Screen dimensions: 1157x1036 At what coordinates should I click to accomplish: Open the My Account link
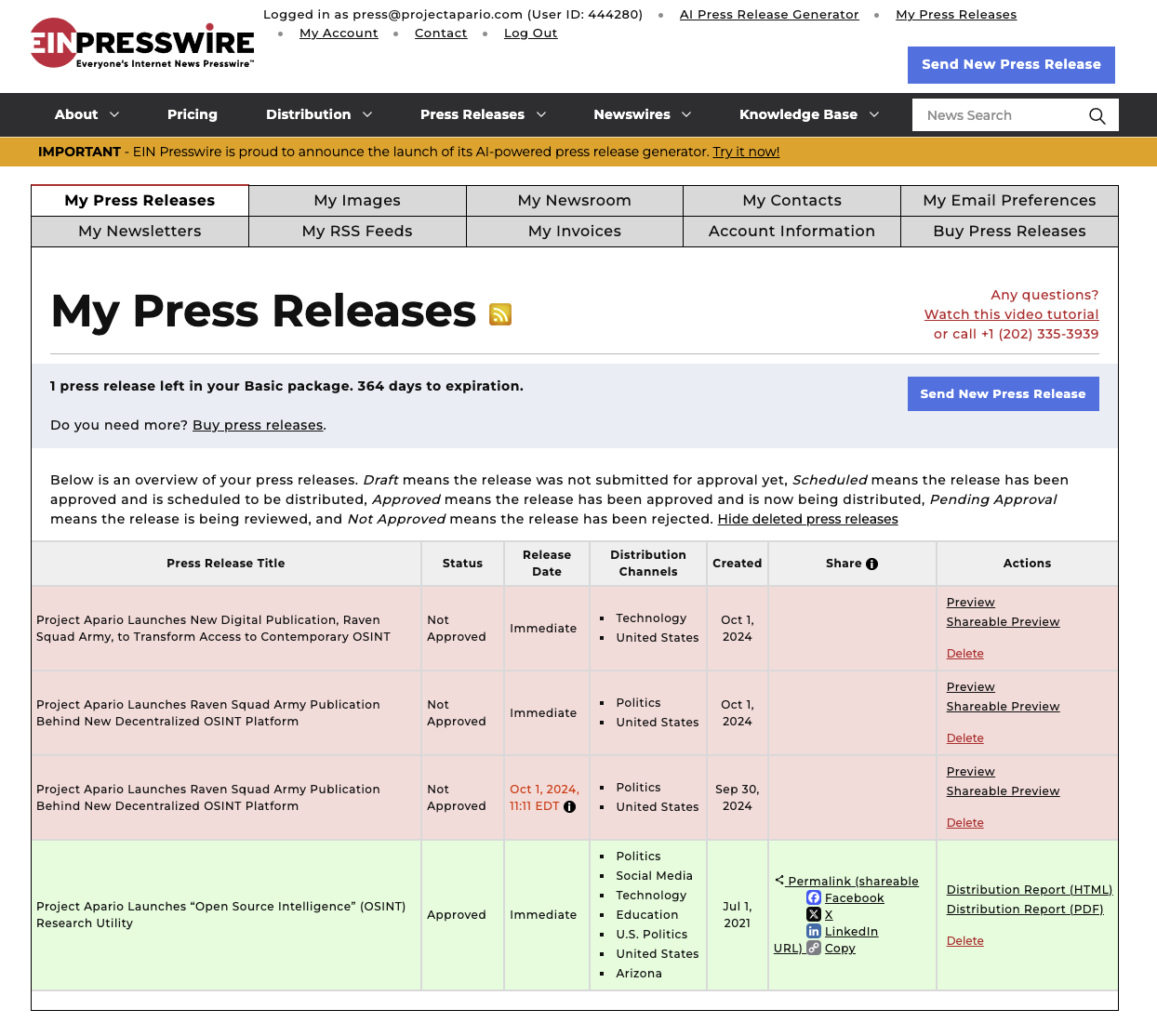pyautogui.click(x=339, y=33)
